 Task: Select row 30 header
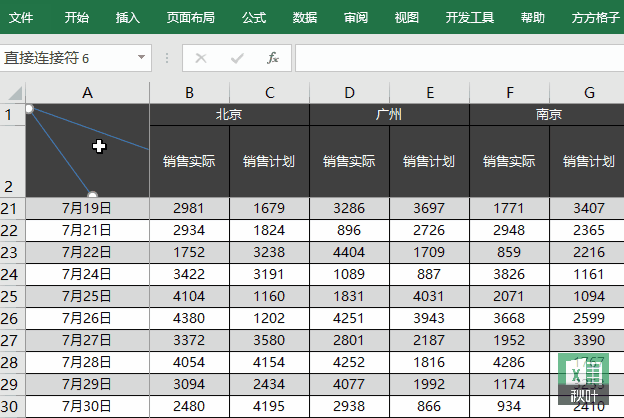point(12,406)
